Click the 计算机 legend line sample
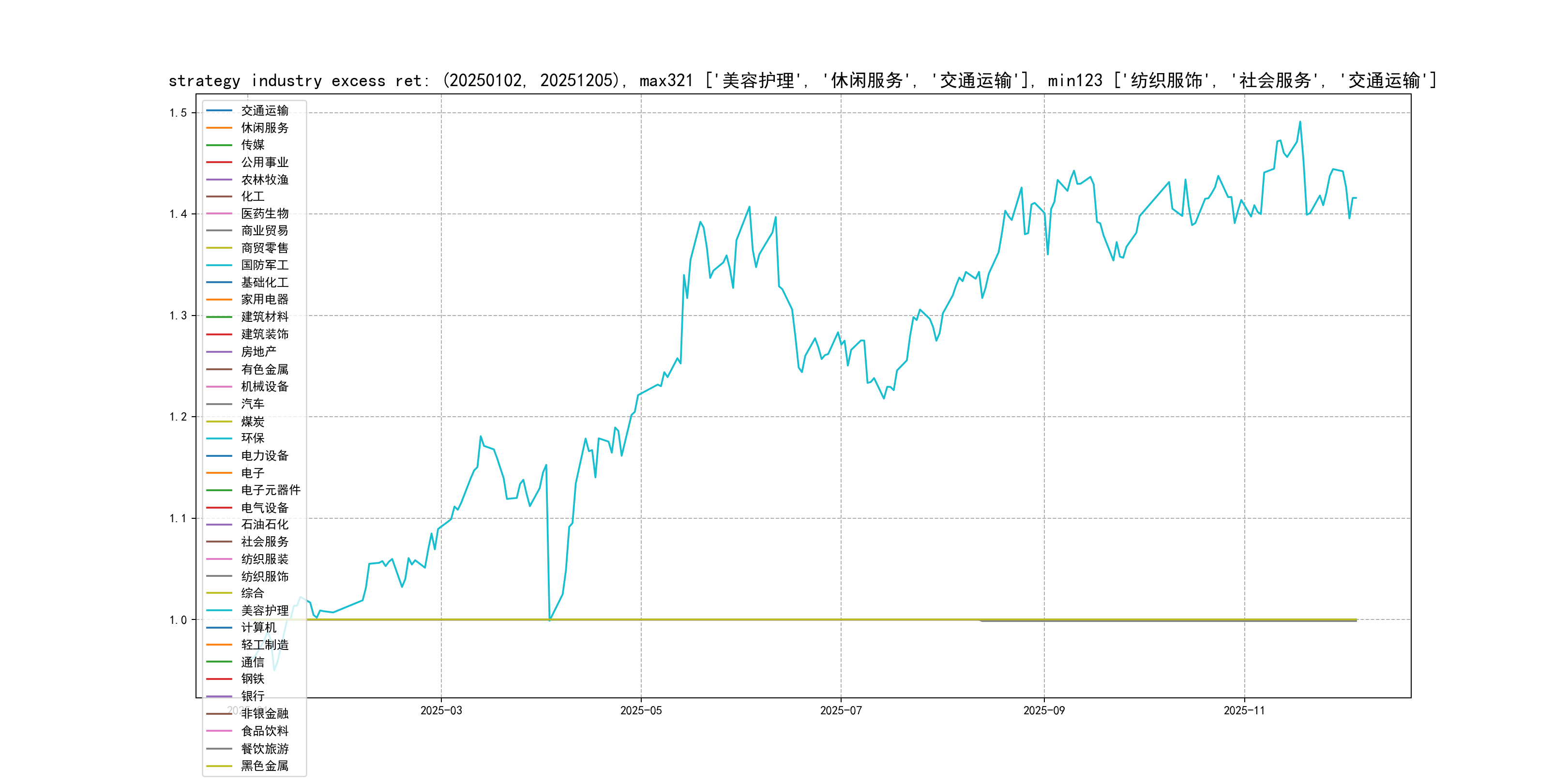1568x784 pixels. [219, 628]
